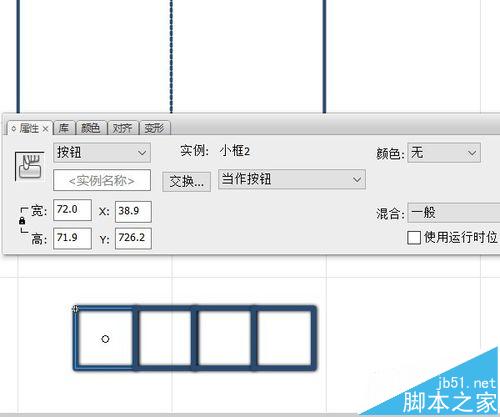Toggle the width-height constrain lock

tap(22, 221)
